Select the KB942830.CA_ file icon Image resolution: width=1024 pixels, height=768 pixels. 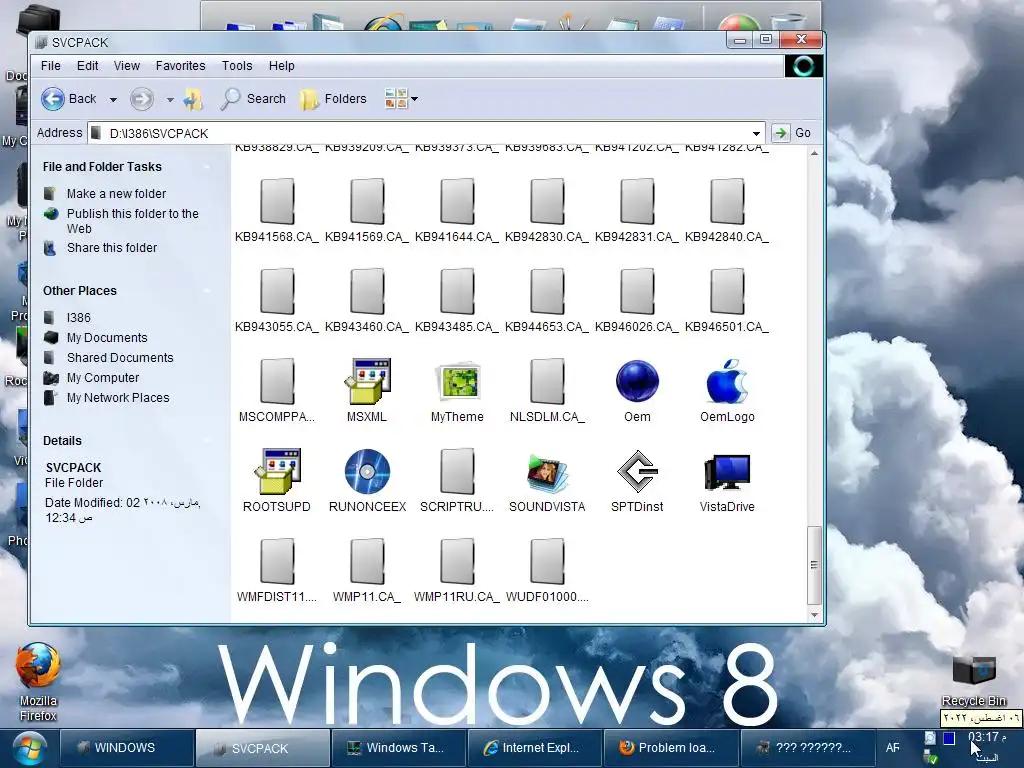click(x=547, y=202)
